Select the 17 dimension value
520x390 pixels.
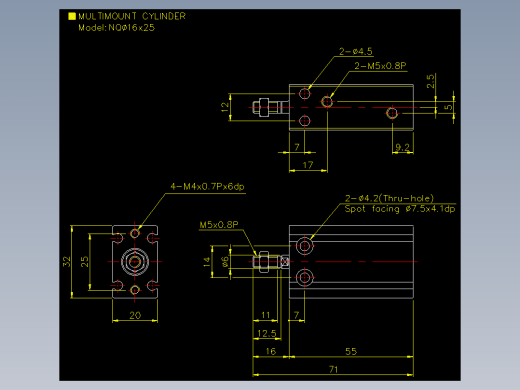pos(308,165)
